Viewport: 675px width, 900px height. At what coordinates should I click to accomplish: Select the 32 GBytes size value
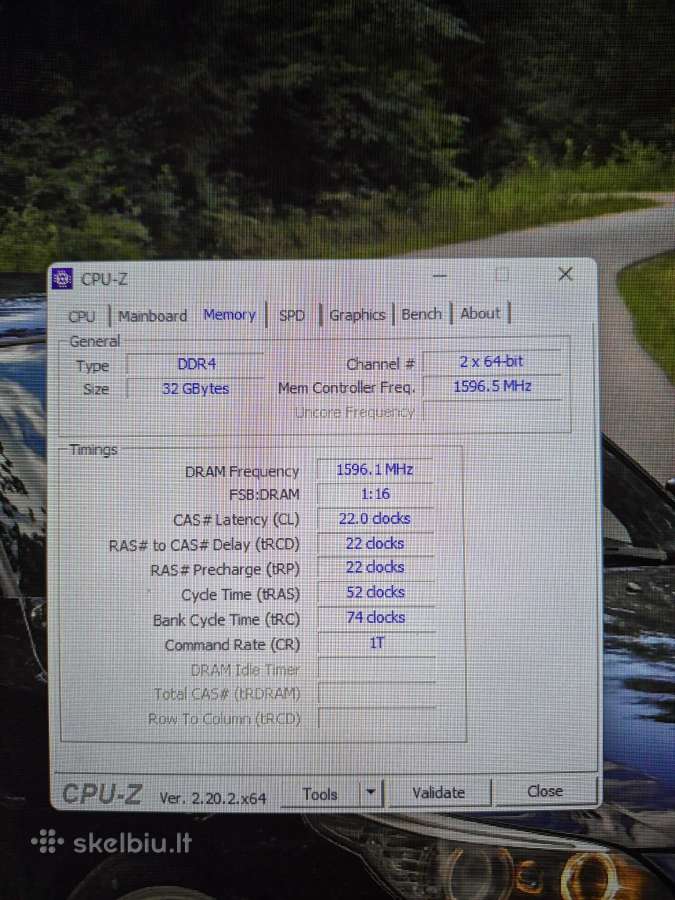click(195, 389)
